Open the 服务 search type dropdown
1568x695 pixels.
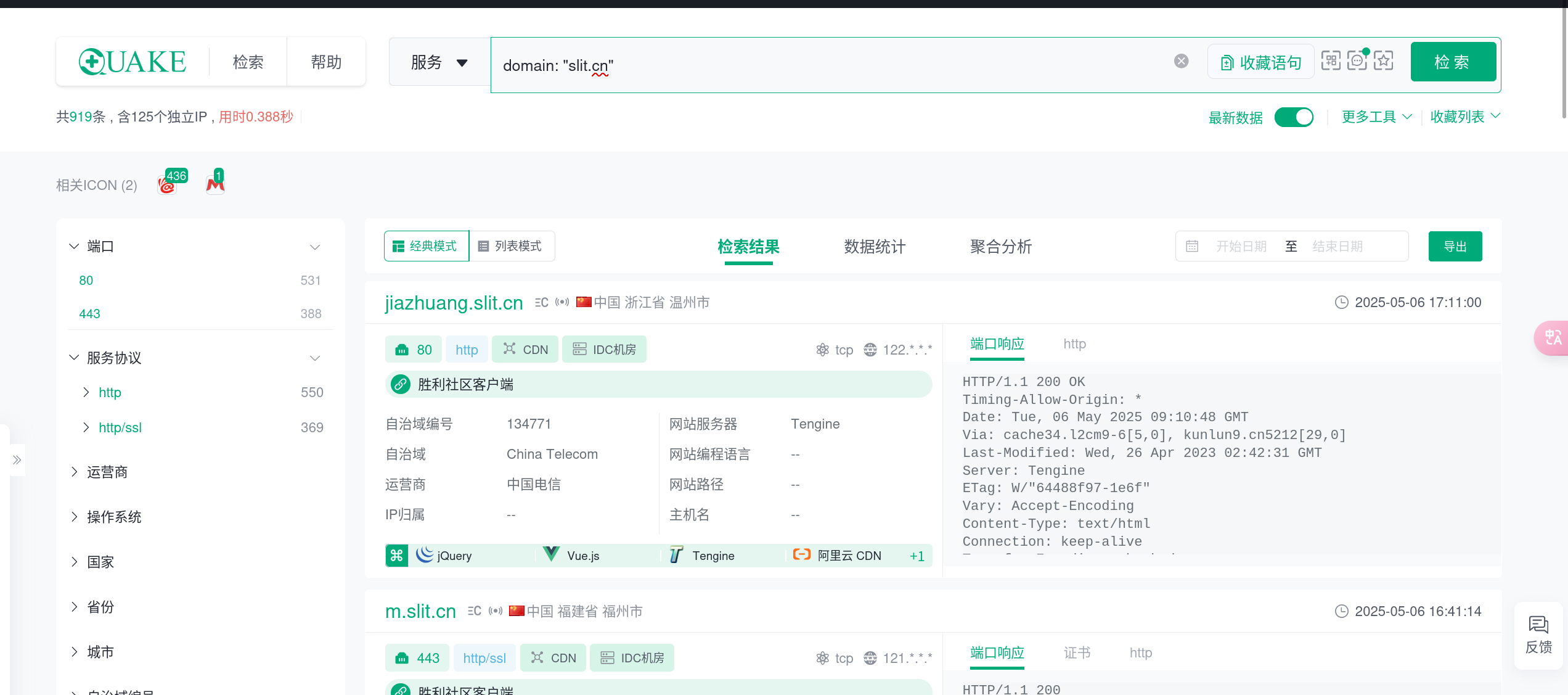point(439,62)
